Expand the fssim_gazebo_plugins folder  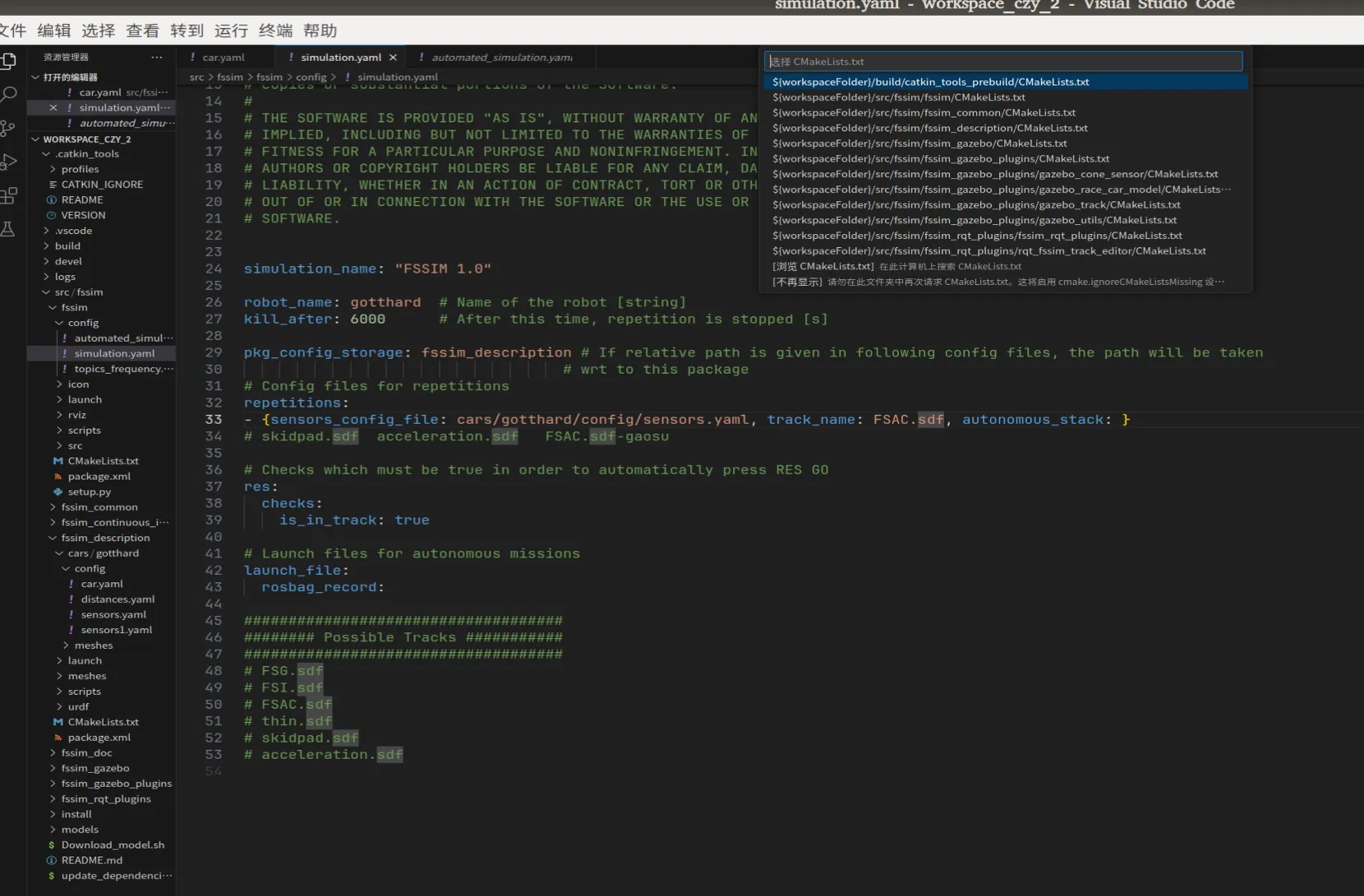click(x=116, y=783)
